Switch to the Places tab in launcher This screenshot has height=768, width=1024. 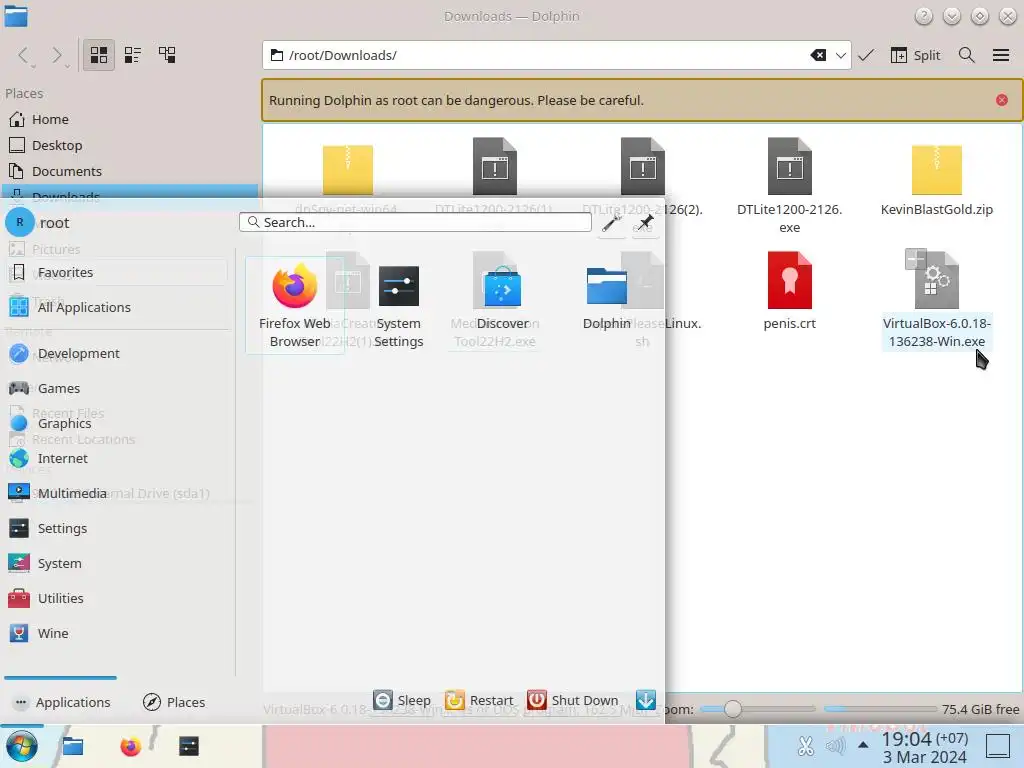(174, 702)
